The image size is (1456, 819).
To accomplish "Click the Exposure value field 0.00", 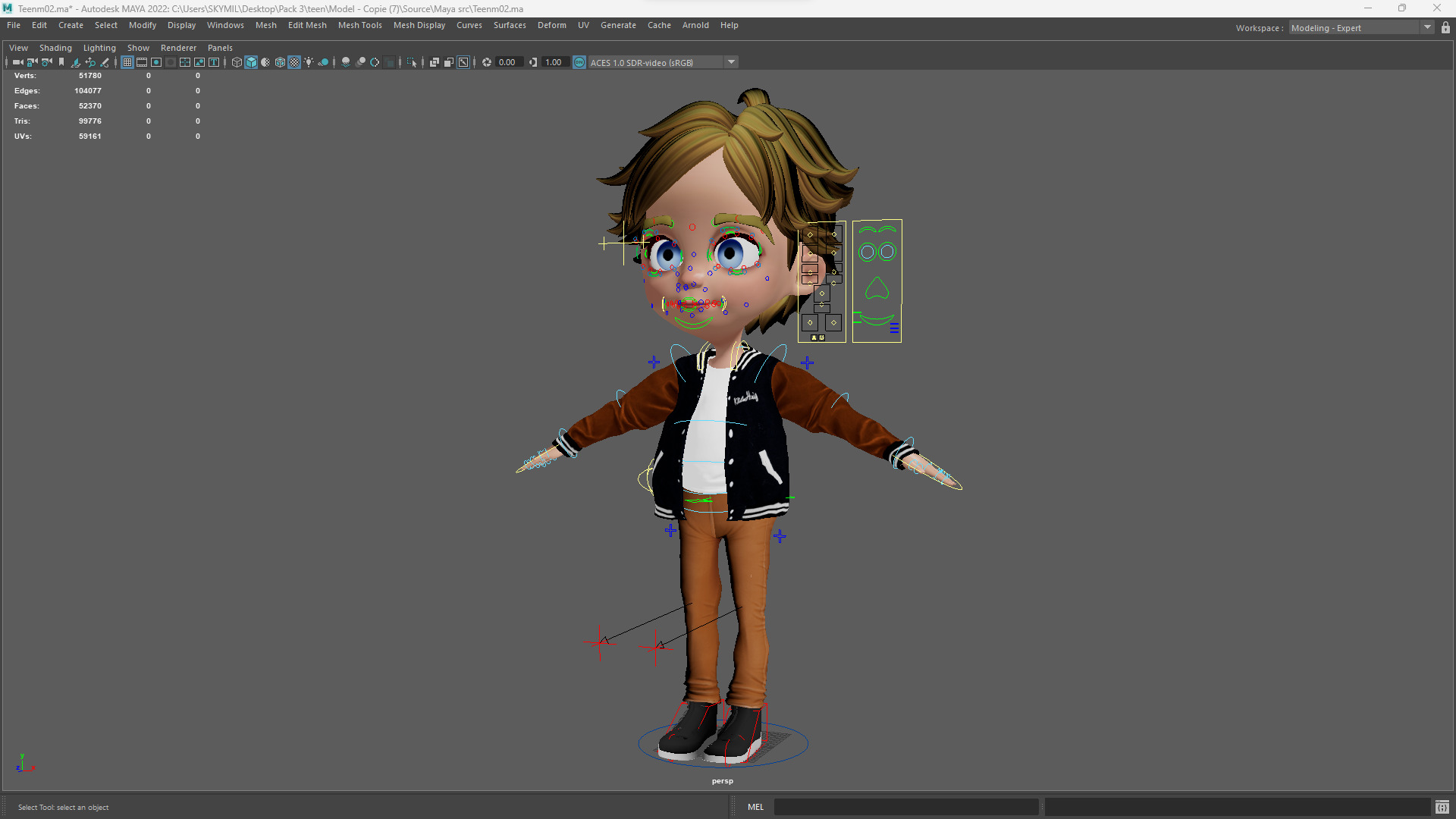I will click(x=510, y=62).
